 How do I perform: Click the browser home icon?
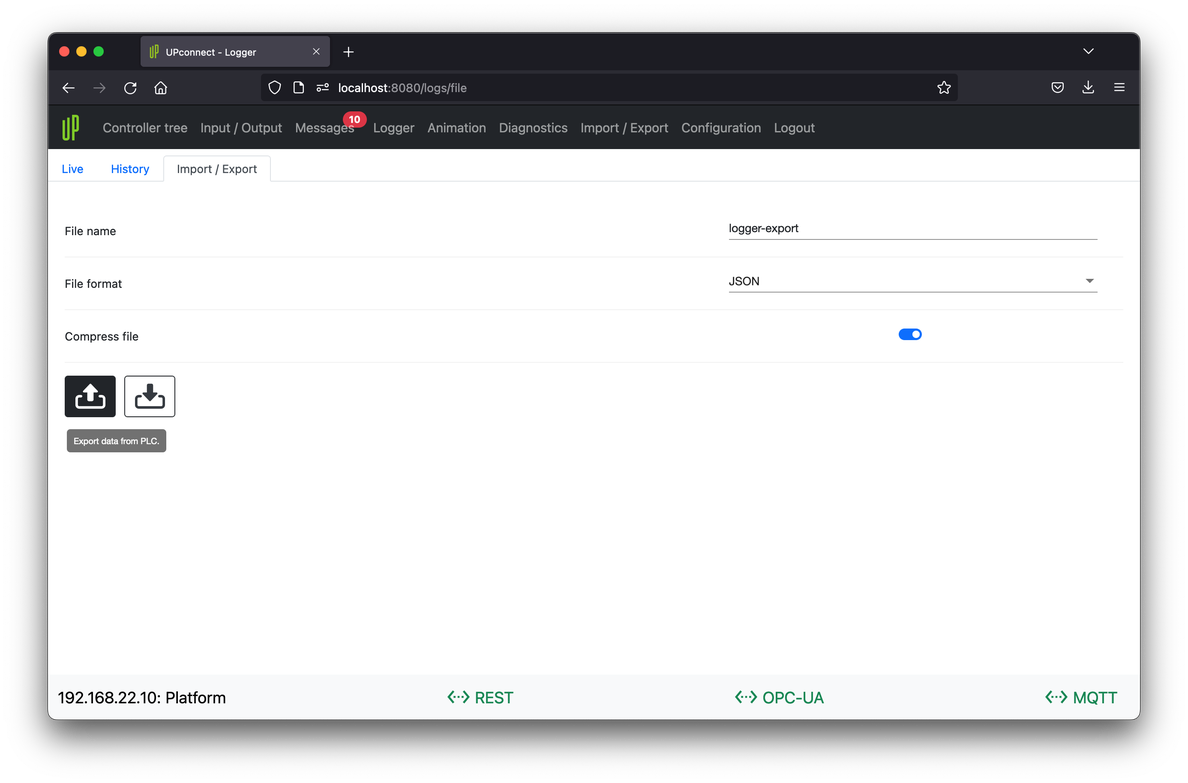(160, 88)
